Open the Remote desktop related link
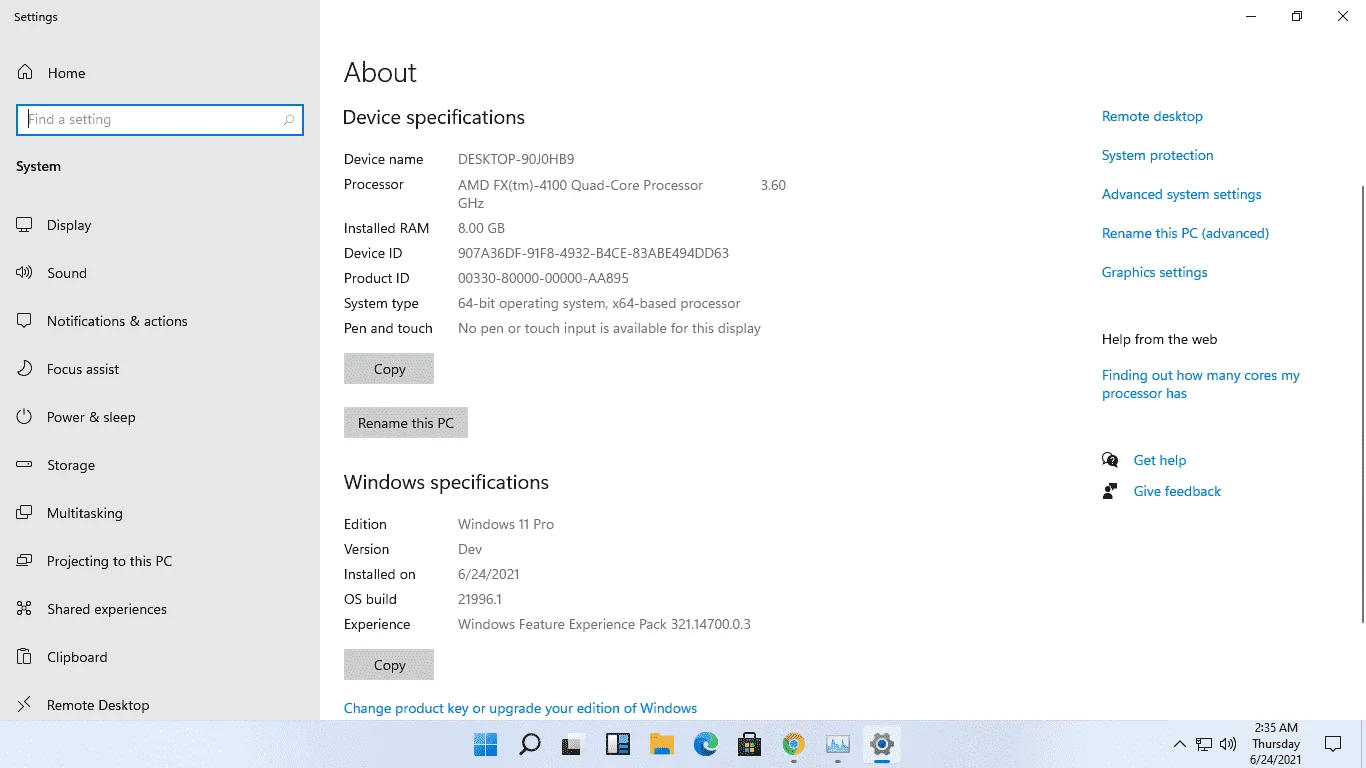 coord(1152,116)
